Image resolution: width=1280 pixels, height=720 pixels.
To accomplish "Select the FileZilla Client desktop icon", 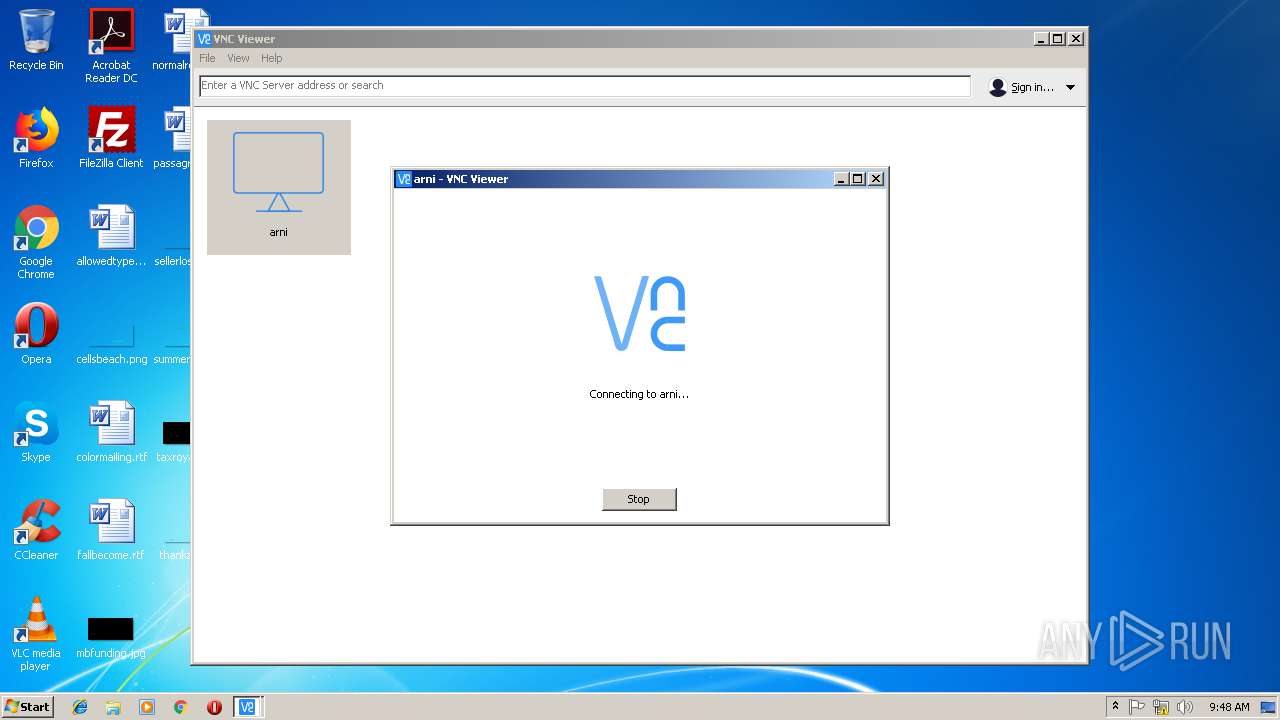I will (x=111, y=138).
